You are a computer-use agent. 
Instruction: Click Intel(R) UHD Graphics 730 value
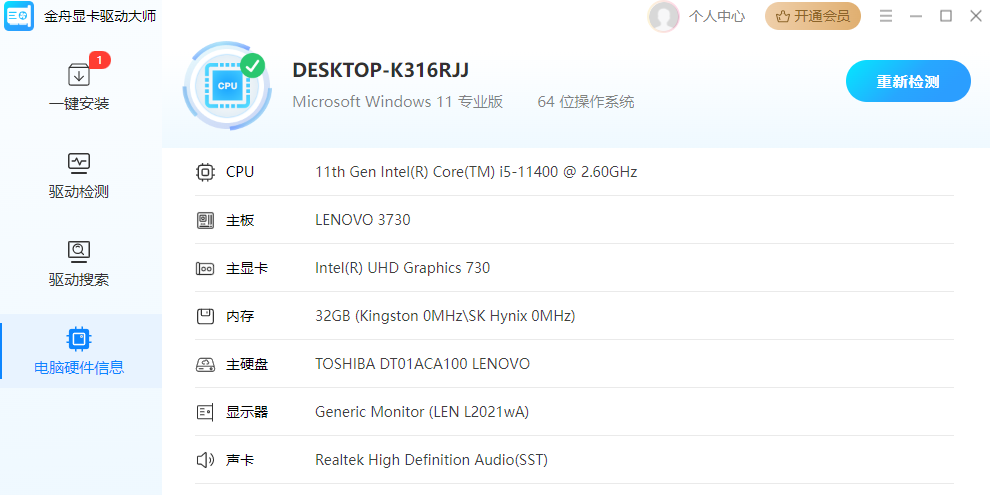402,268
